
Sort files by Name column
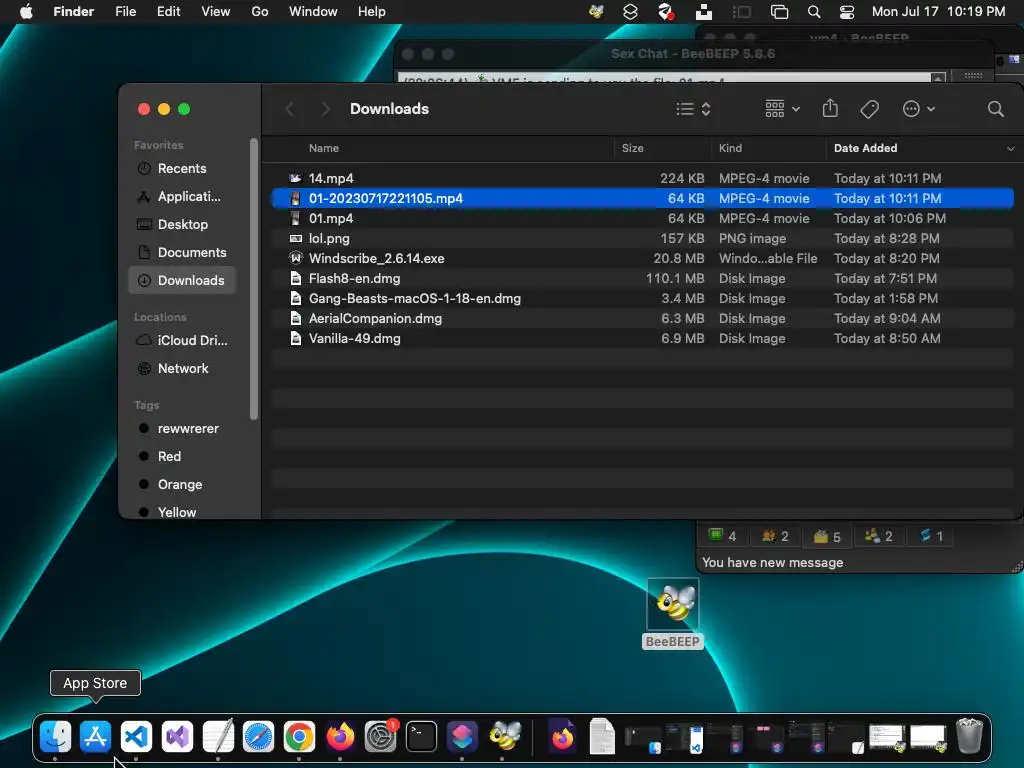pos(324,148)
